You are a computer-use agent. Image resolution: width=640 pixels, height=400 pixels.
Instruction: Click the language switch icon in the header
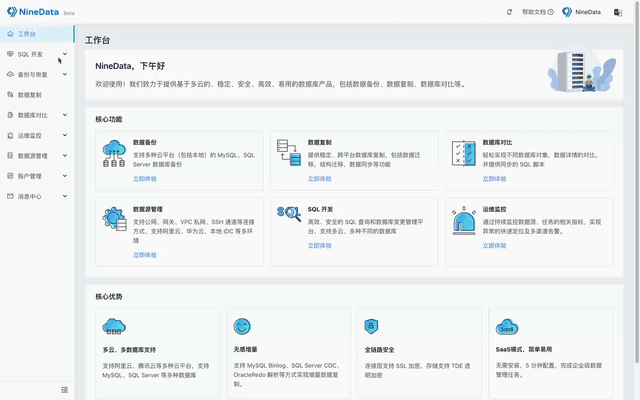click(x=618, y=13)
